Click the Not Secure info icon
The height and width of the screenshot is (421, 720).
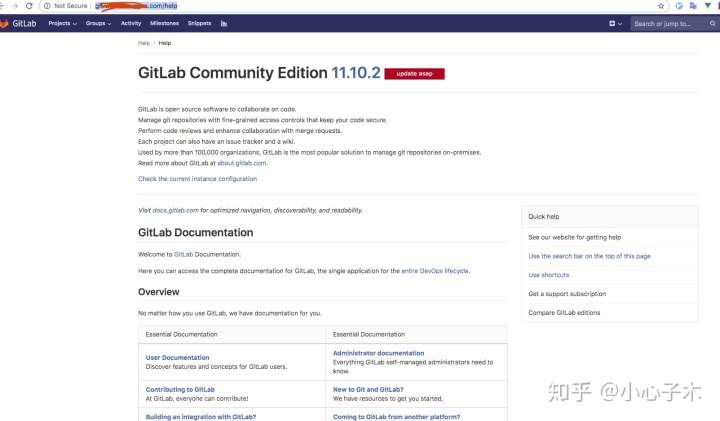[x=47, y=6]
